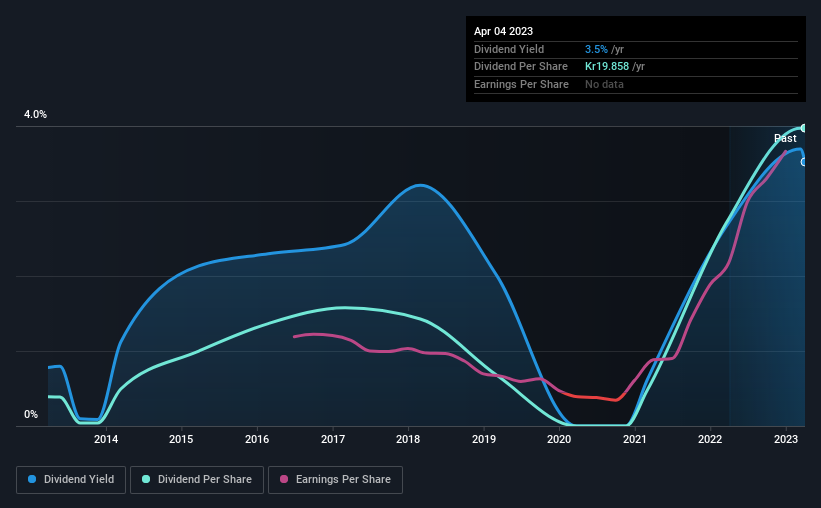This screenshot has height=508, width=821.
Task: Click the 2014 x-axis label
Action: [x=106, y=439]
